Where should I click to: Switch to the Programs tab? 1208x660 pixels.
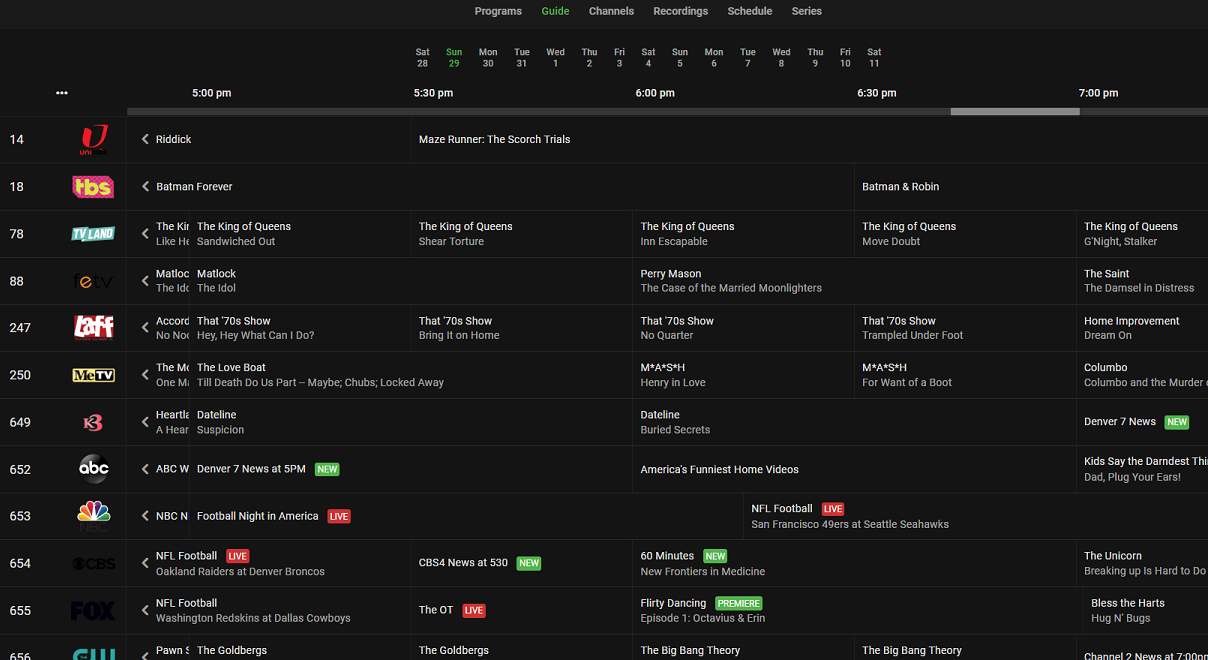point(498,11)
